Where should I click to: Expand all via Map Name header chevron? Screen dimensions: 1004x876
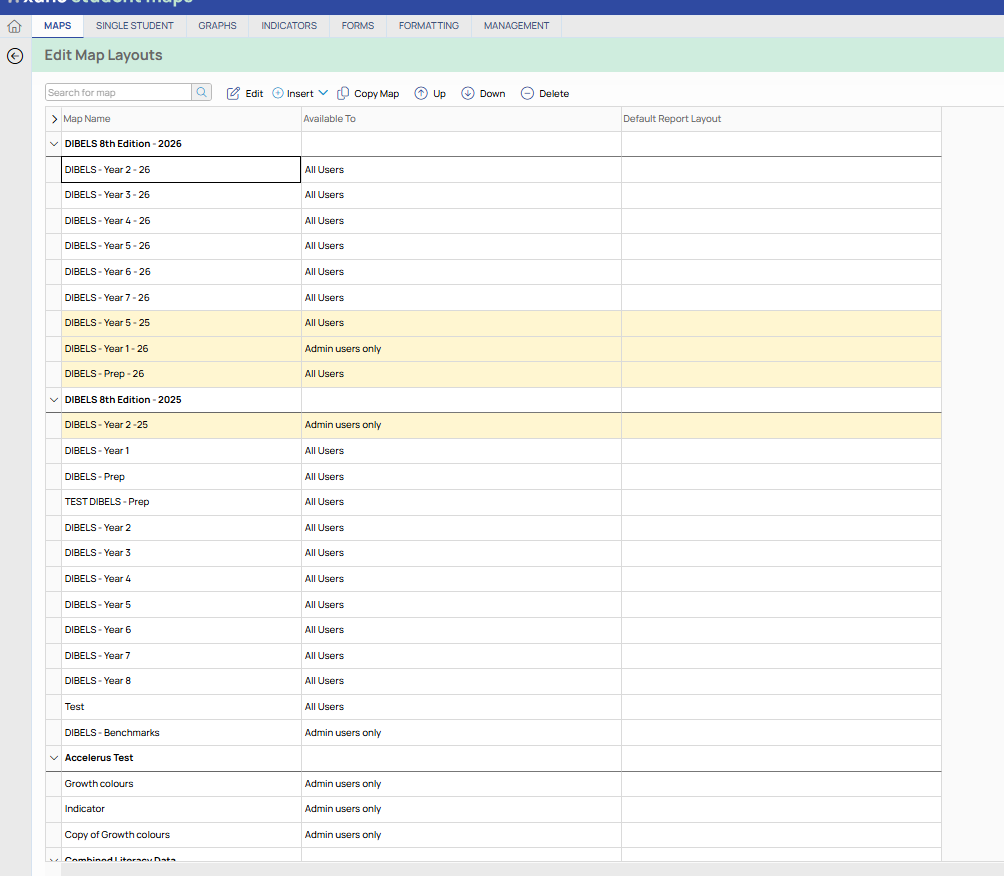point(54,119)
